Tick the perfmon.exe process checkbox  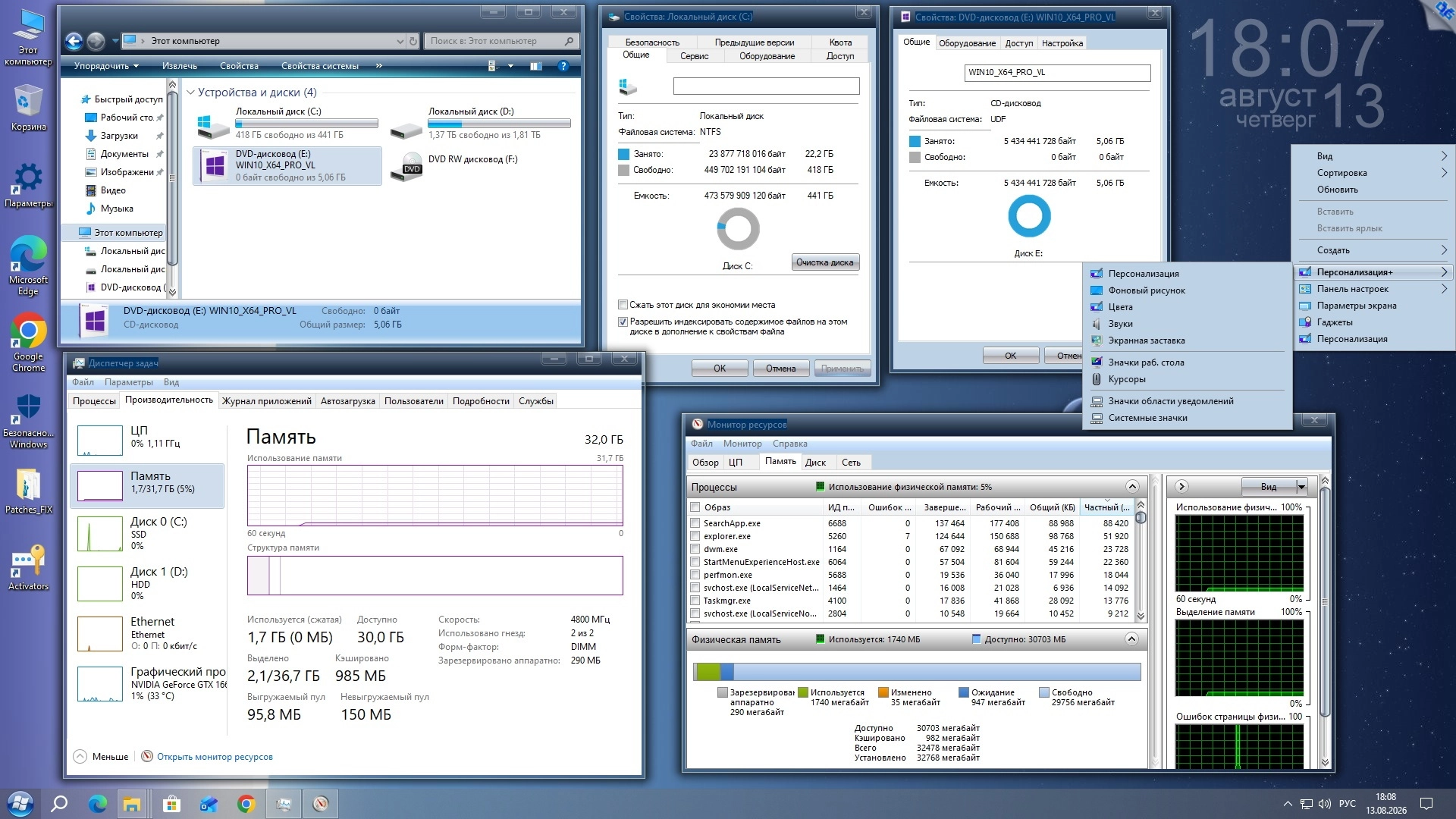(695, 575)
